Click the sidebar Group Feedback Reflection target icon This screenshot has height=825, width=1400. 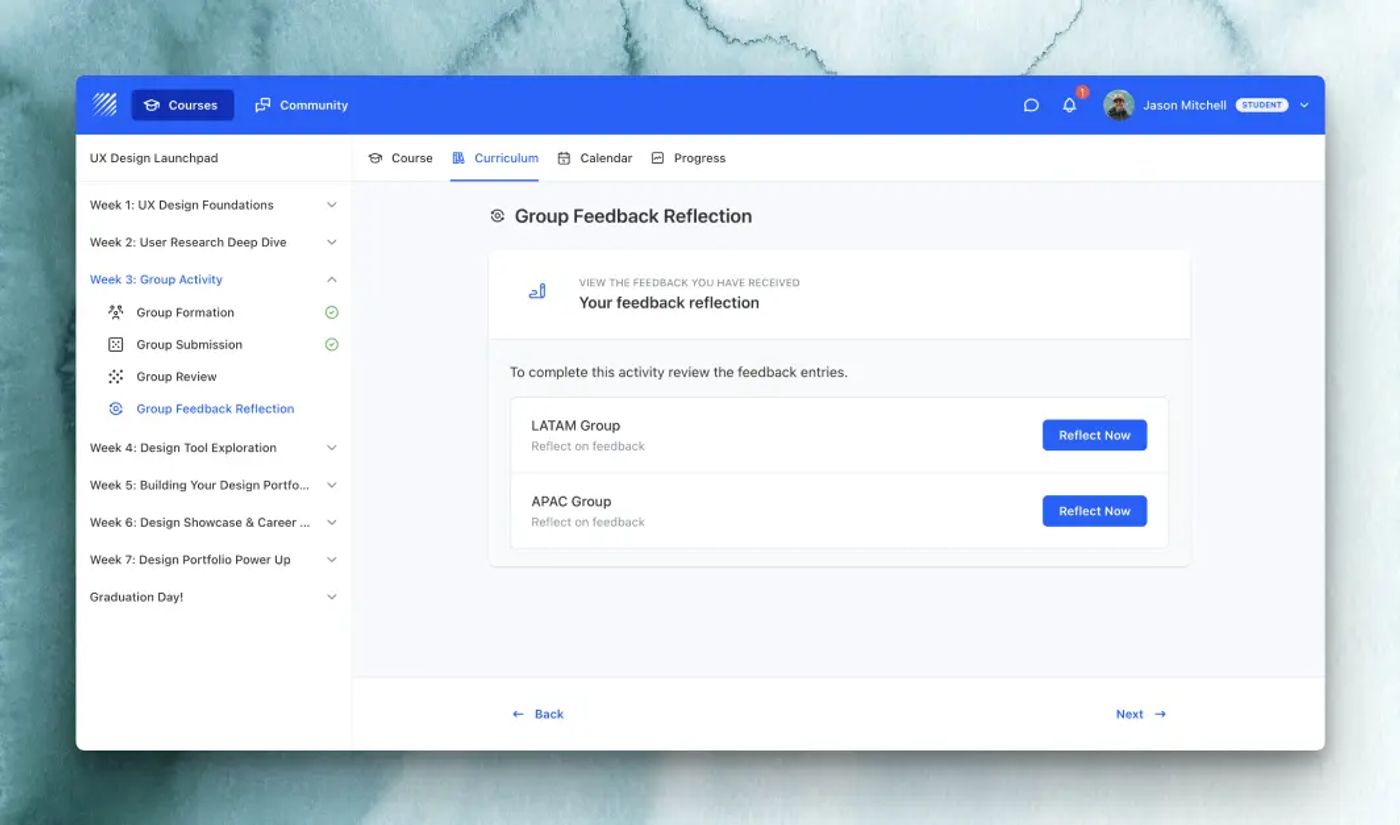116,408
